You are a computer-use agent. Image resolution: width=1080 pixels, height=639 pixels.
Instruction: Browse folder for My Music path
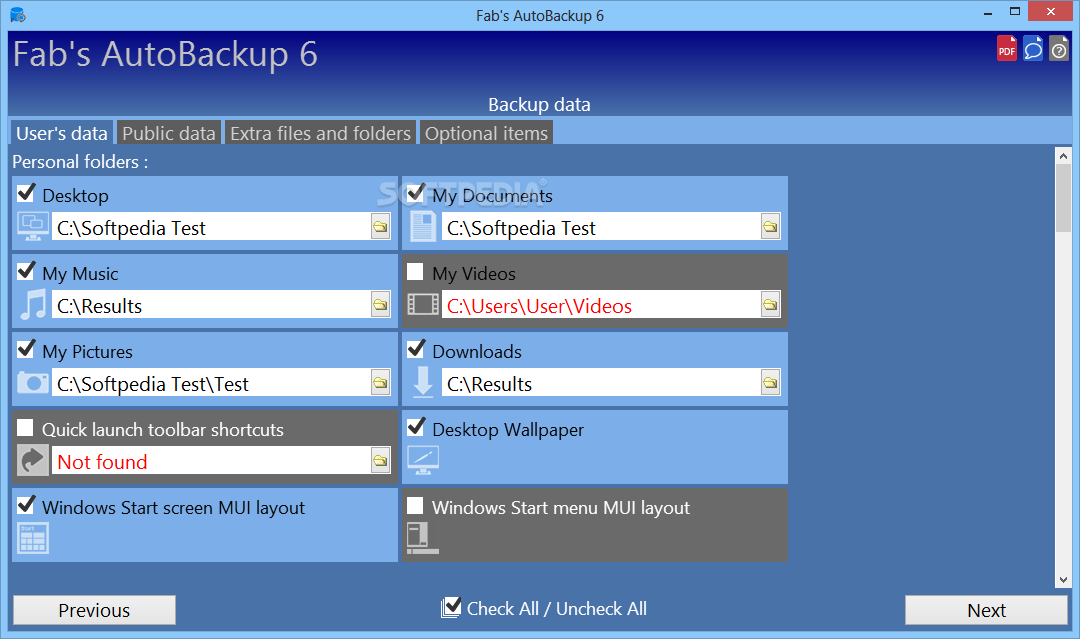click(x=380, y=304)
